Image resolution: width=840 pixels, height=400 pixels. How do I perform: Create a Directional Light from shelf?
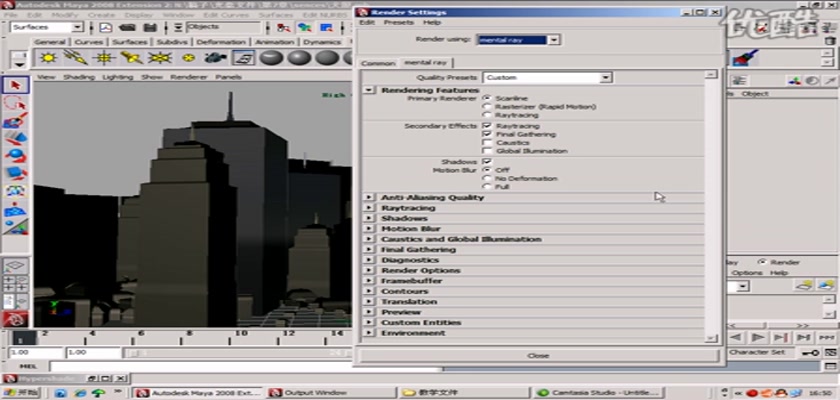click(76, 57)
